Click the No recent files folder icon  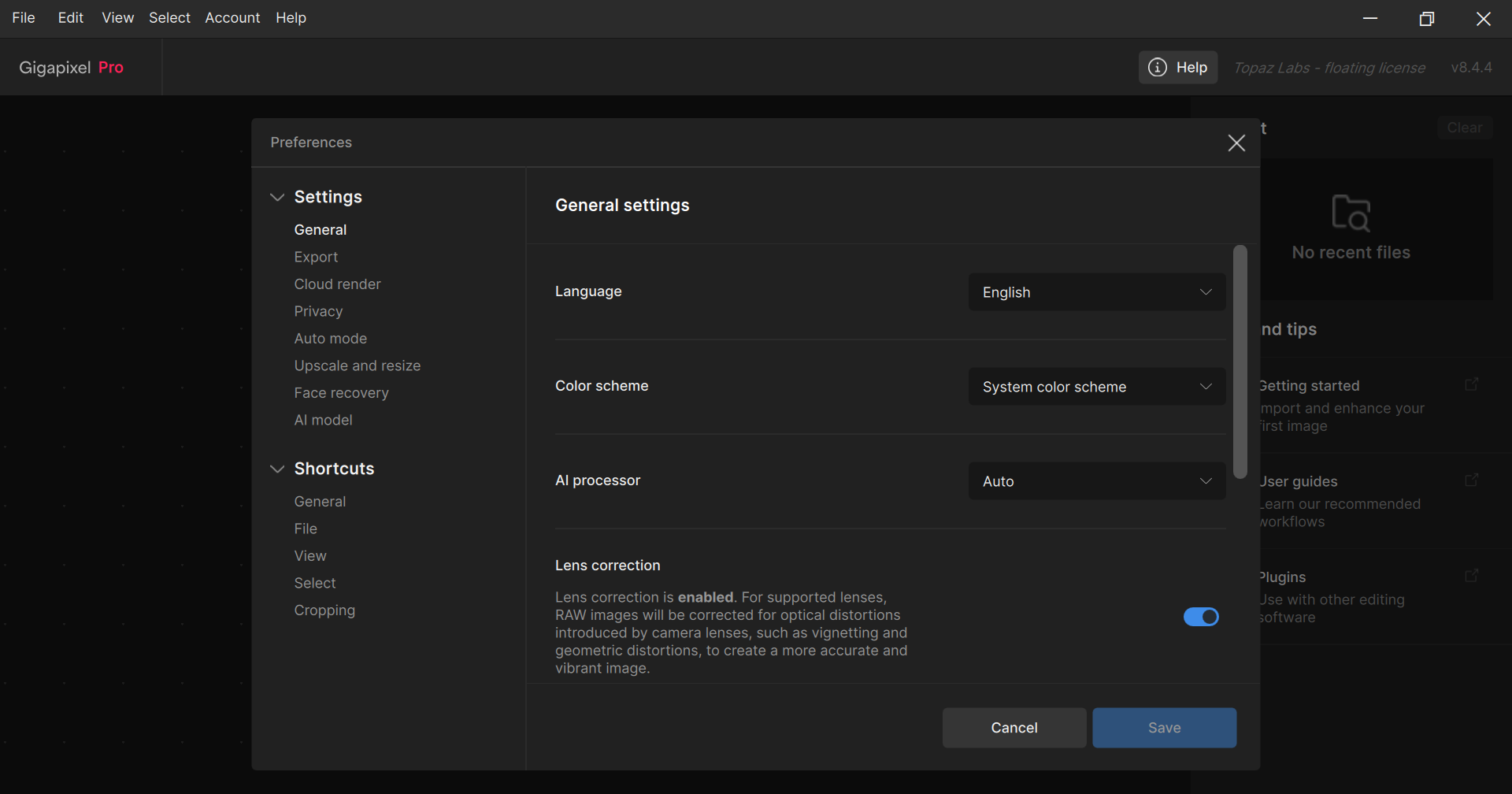click(x=1351, y=213)
